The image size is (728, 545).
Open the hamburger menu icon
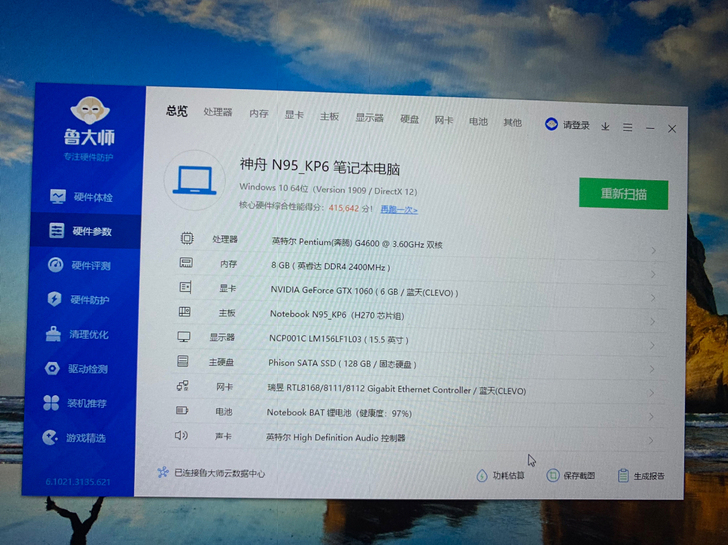(x=628, y=127)
